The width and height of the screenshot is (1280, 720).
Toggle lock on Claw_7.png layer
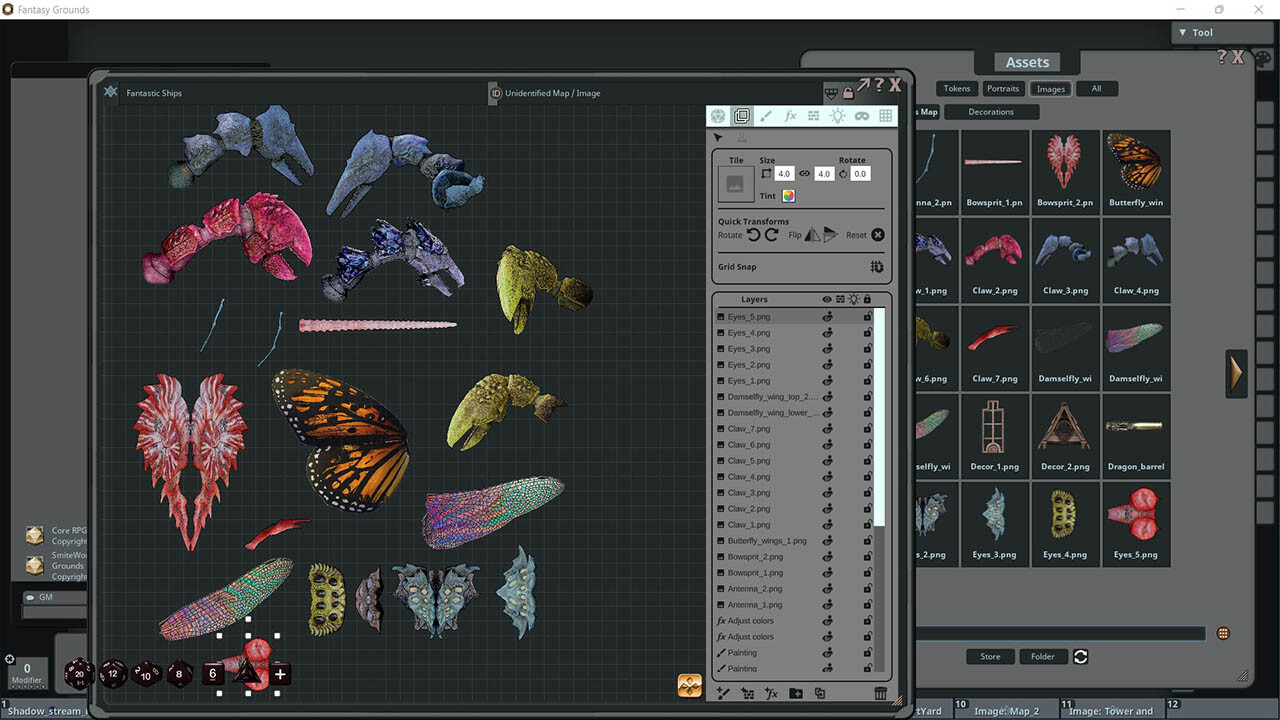pos(867,429)
